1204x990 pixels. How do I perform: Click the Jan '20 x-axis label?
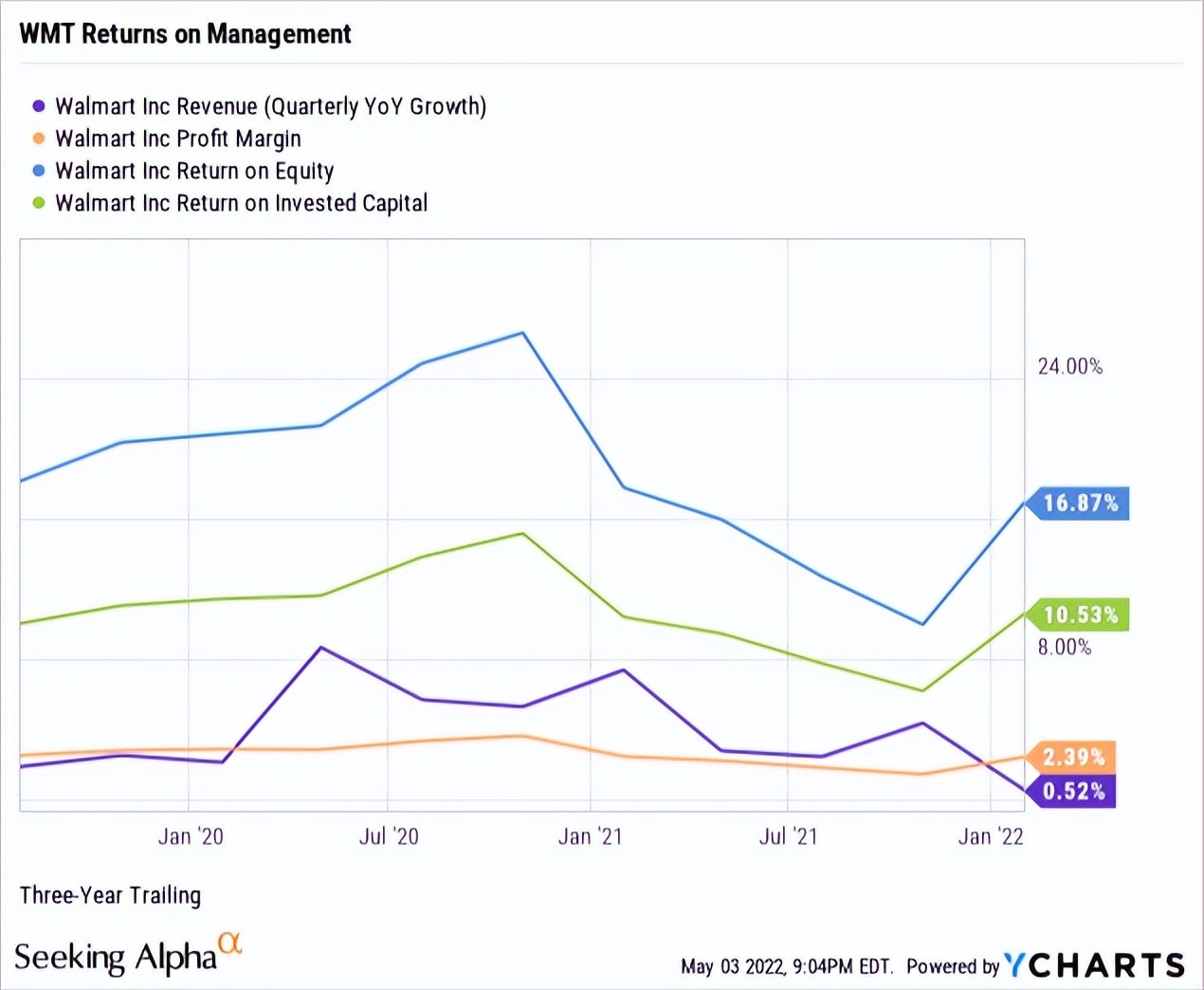(191, 836)
